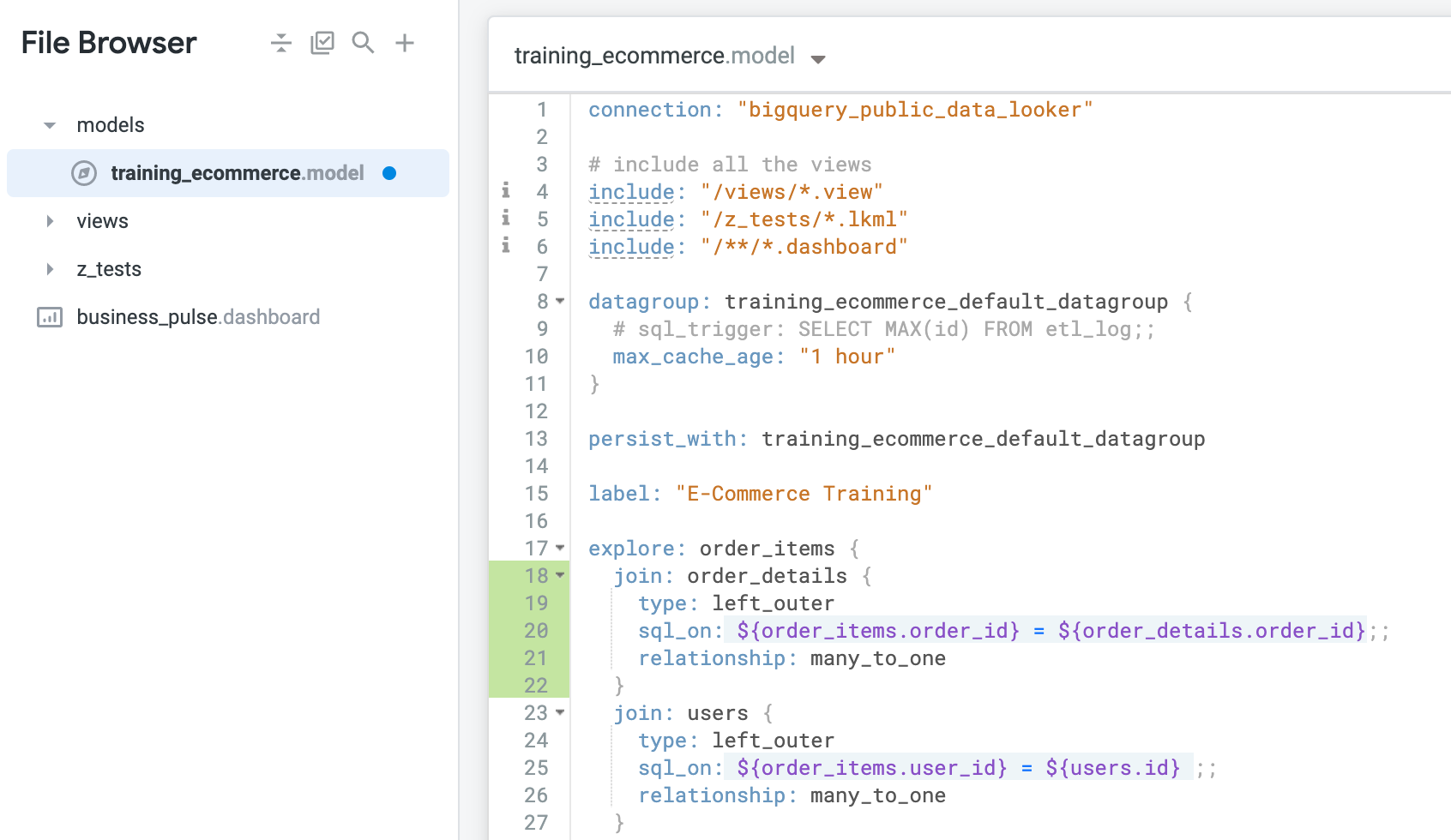Collapse the order_details join block on line 18
This screenshot has height=840, width=1451.
(x=560, y=576)
